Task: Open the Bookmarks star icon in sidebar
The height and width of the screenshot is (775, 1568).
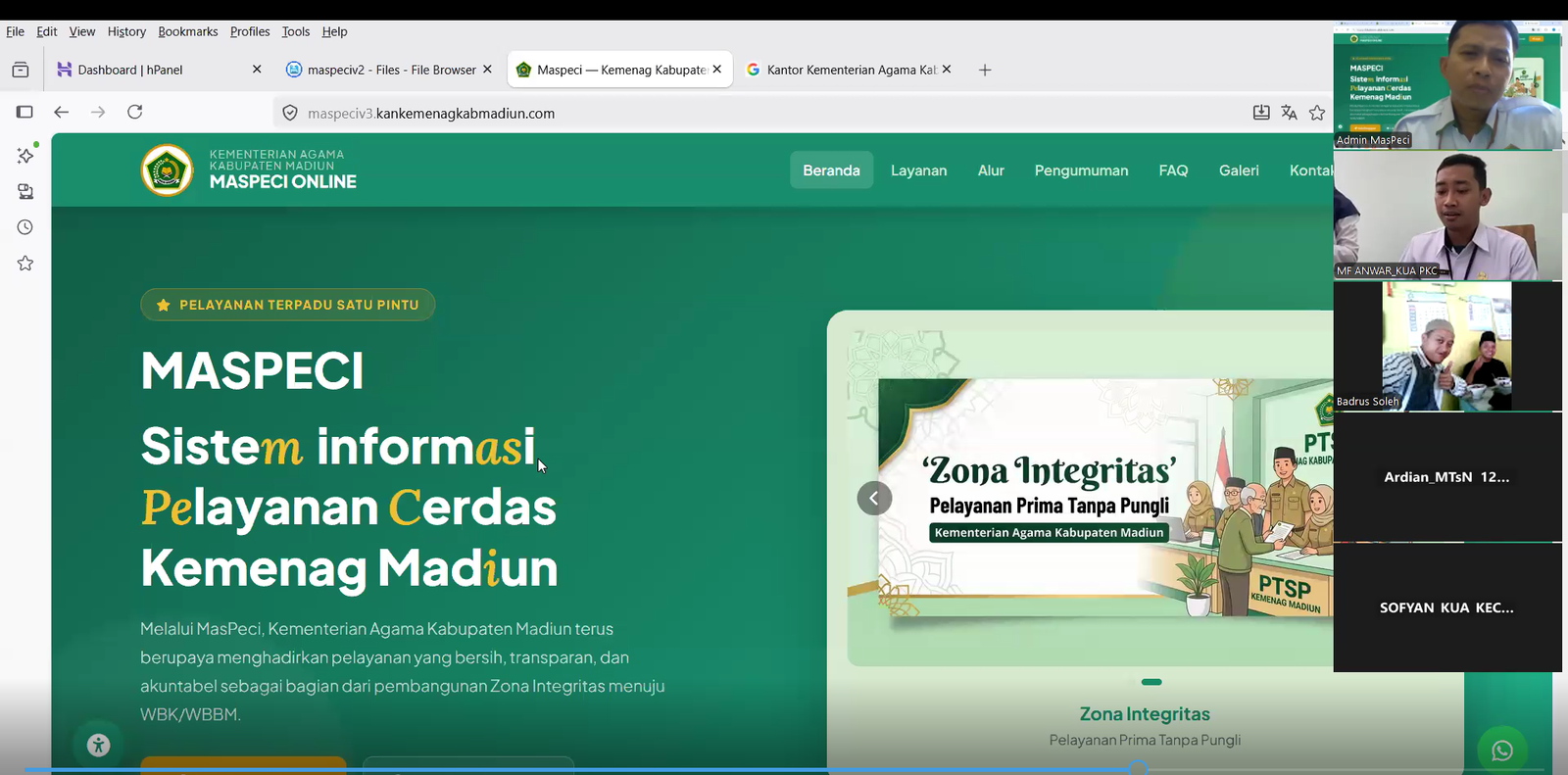Action: (x=25, y=264)
